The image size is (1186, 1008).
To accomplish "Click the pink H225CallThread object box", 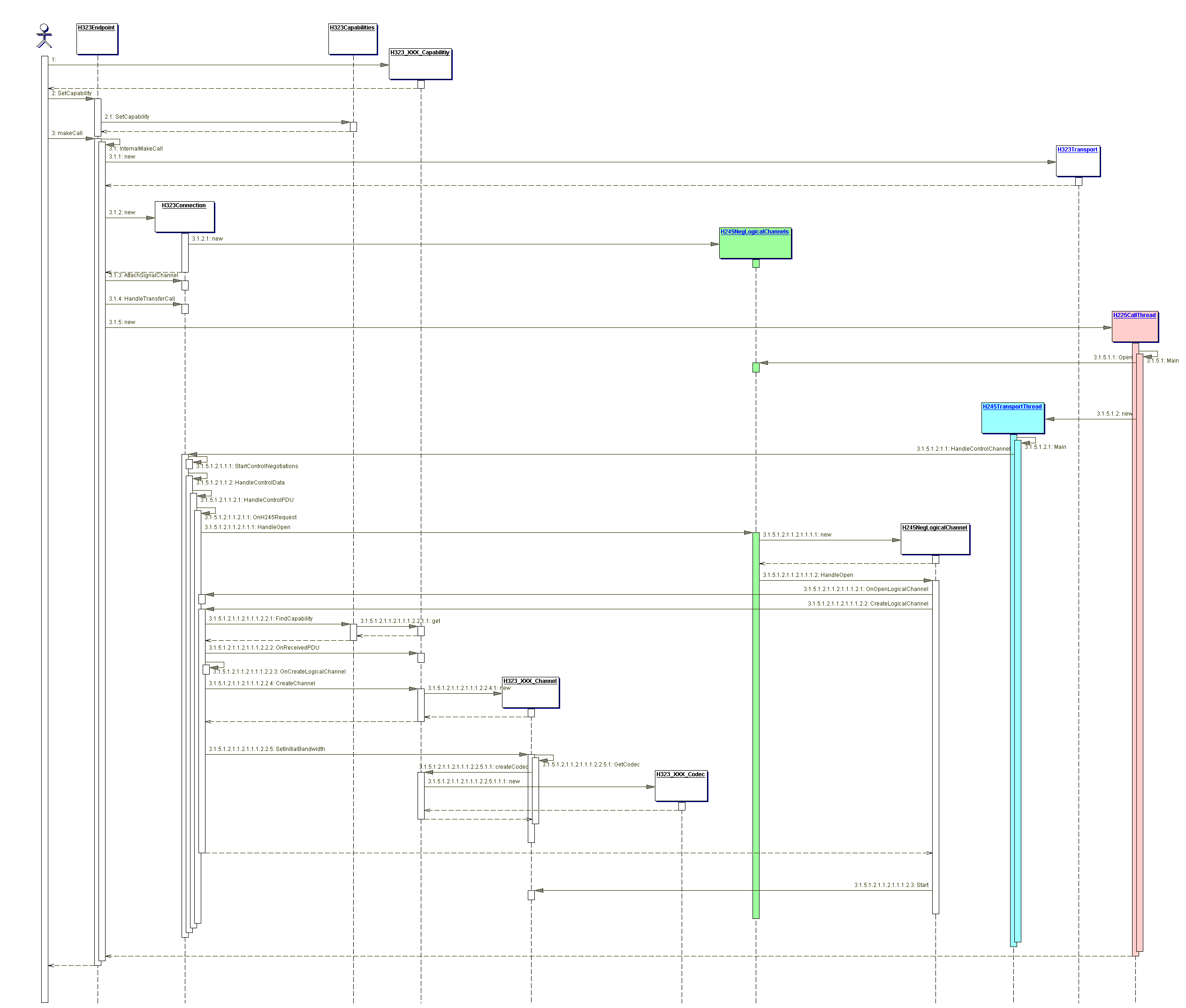I will (1134, 327).
